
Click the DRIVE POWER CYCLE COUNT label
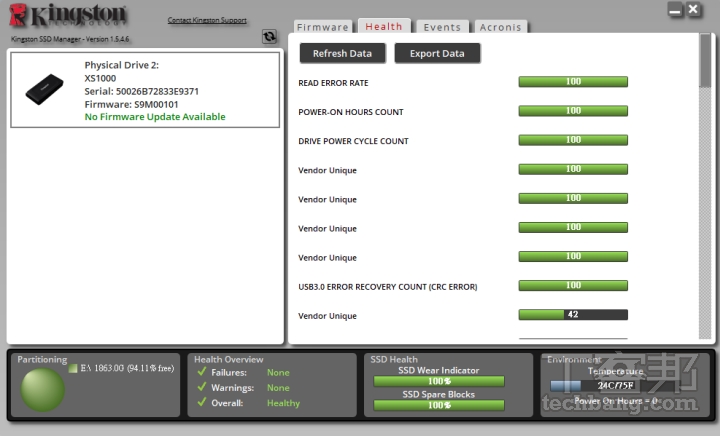pyautogui.click(x=353, y=141)
